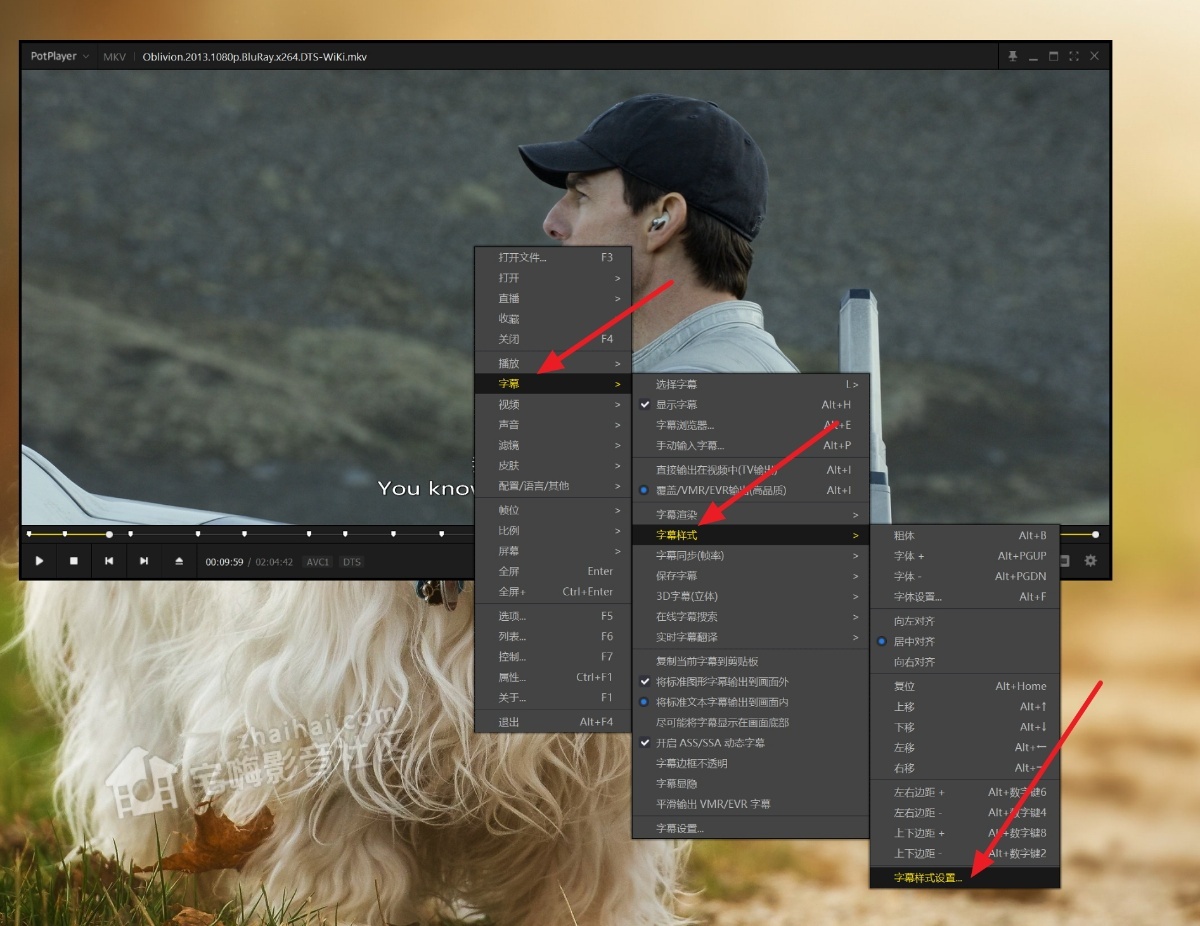Expand the 滤镜 submenu
The width and height of the screenshot is (1200, 926).
pos(553,445)
